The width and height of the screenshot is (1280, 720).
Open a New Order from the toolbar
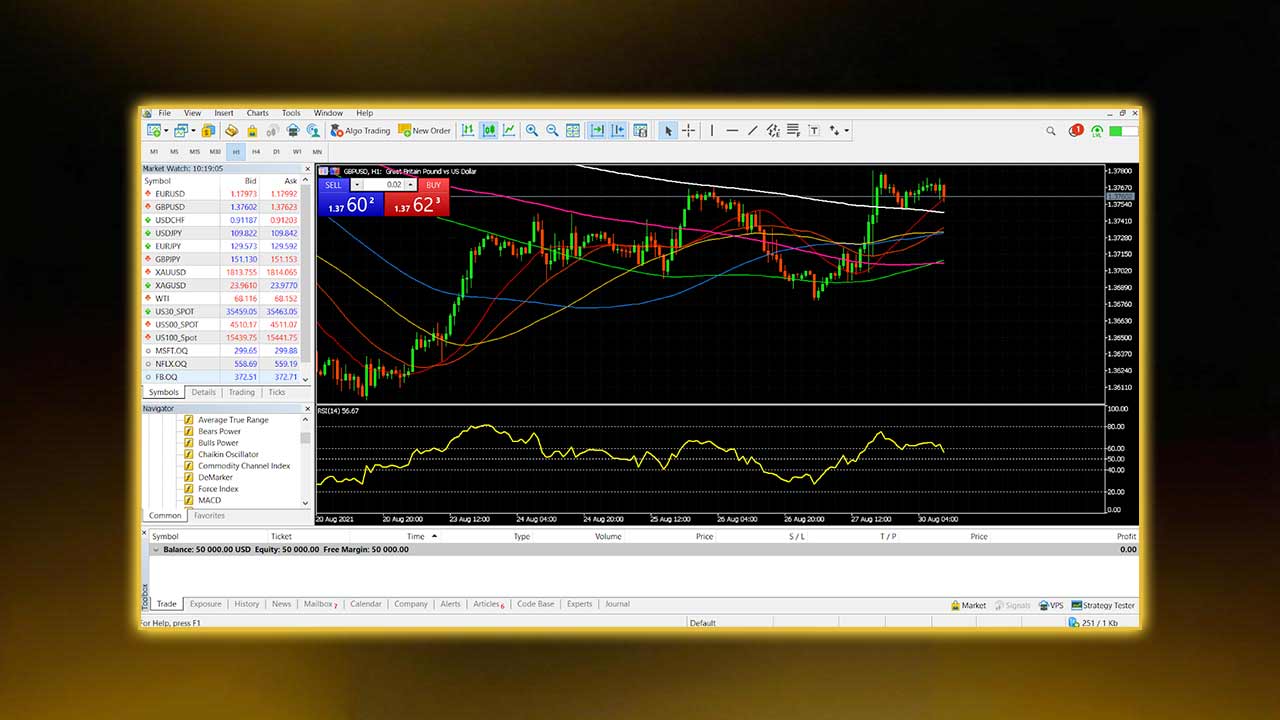coord(424,131)
